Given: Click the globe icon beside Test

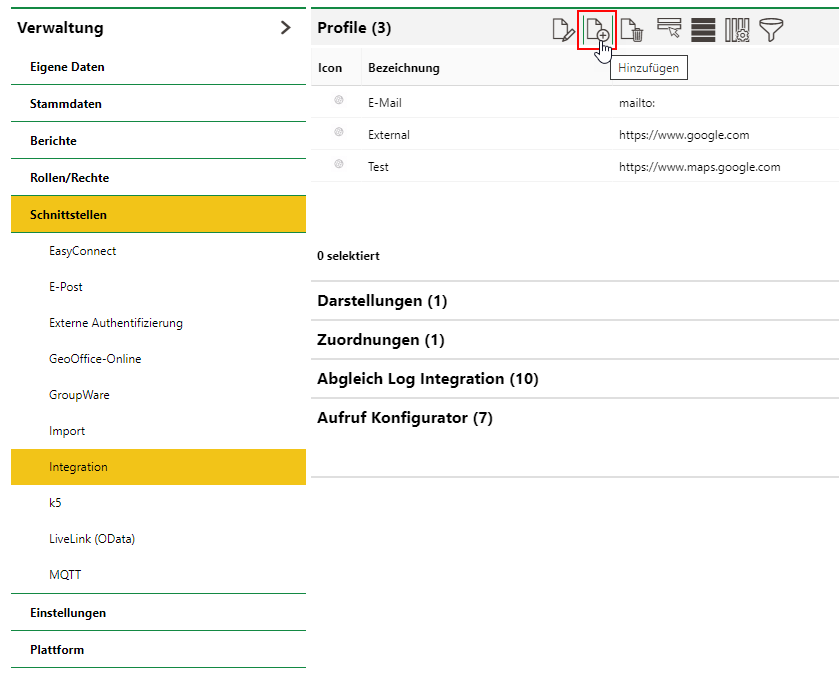Looking at the screenshot, I should click(x=338, y=166).
